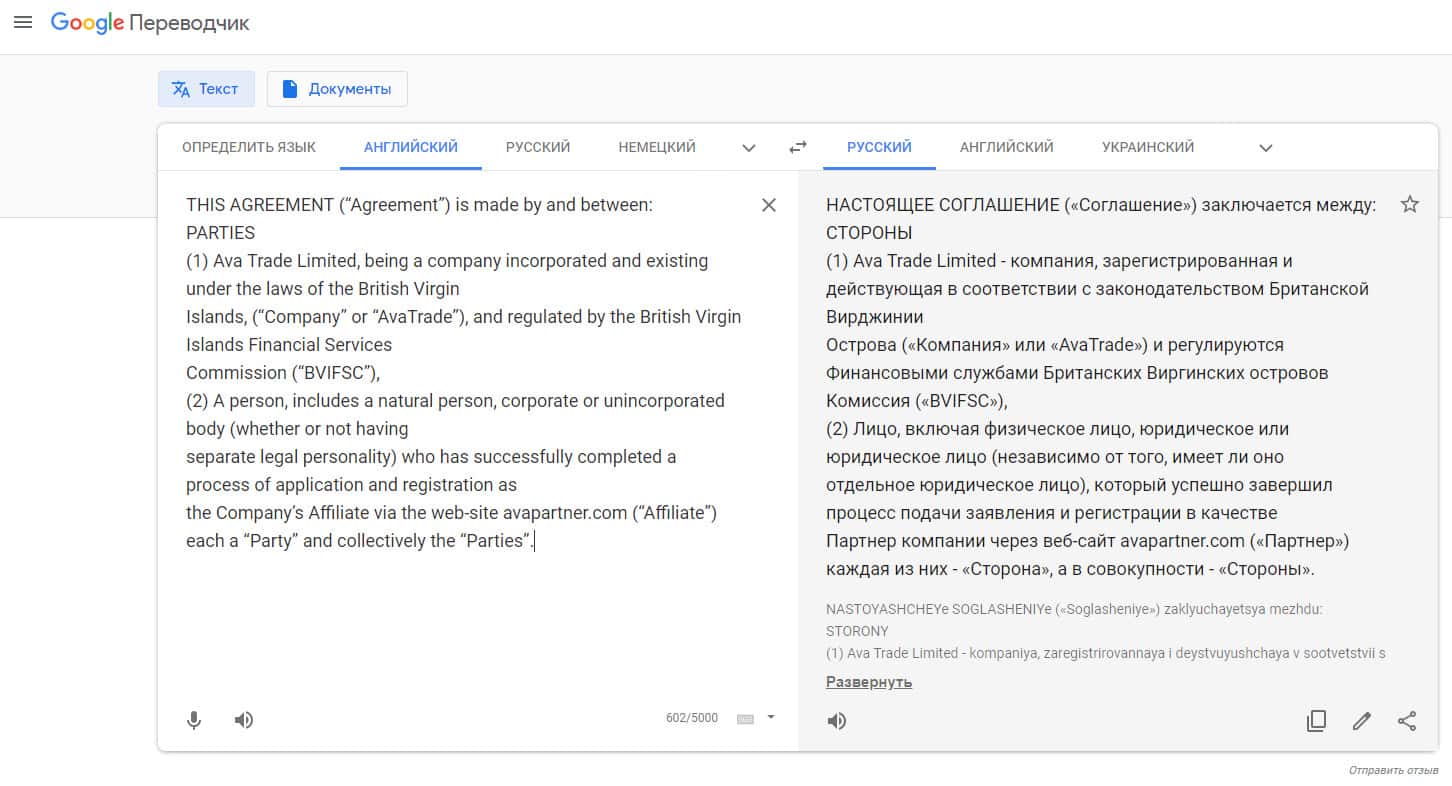Switch target language to УКРАИНСКИЙ
The image size is (1452, 786).
(1148, 147)
